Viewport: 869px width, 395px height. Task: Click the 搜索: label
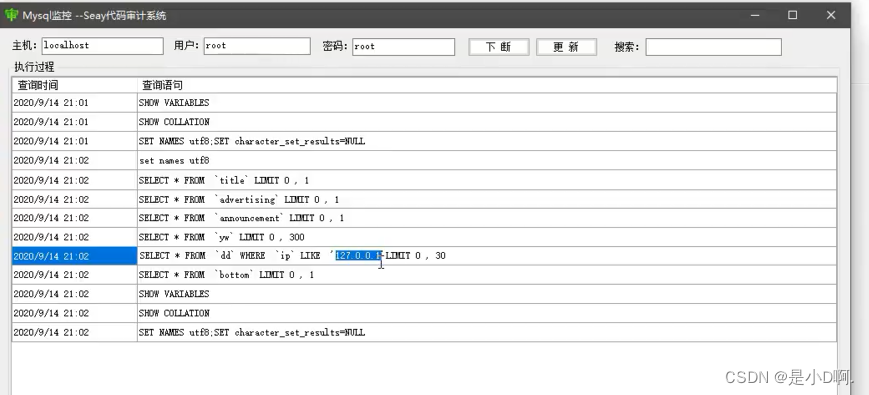[x=626, y=47]
